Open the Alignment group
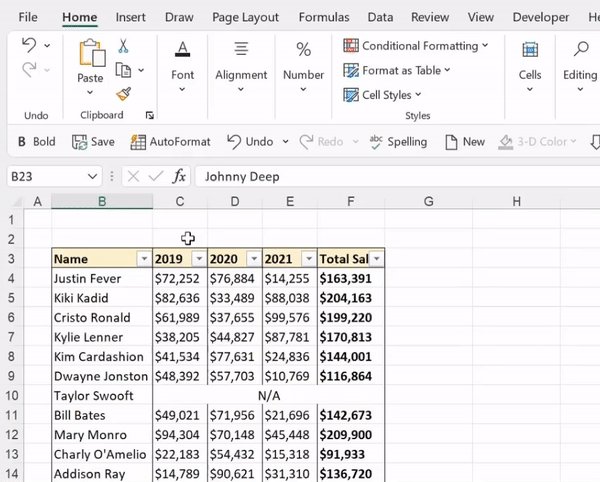600x482 pixels. click(x=241, y=66)
